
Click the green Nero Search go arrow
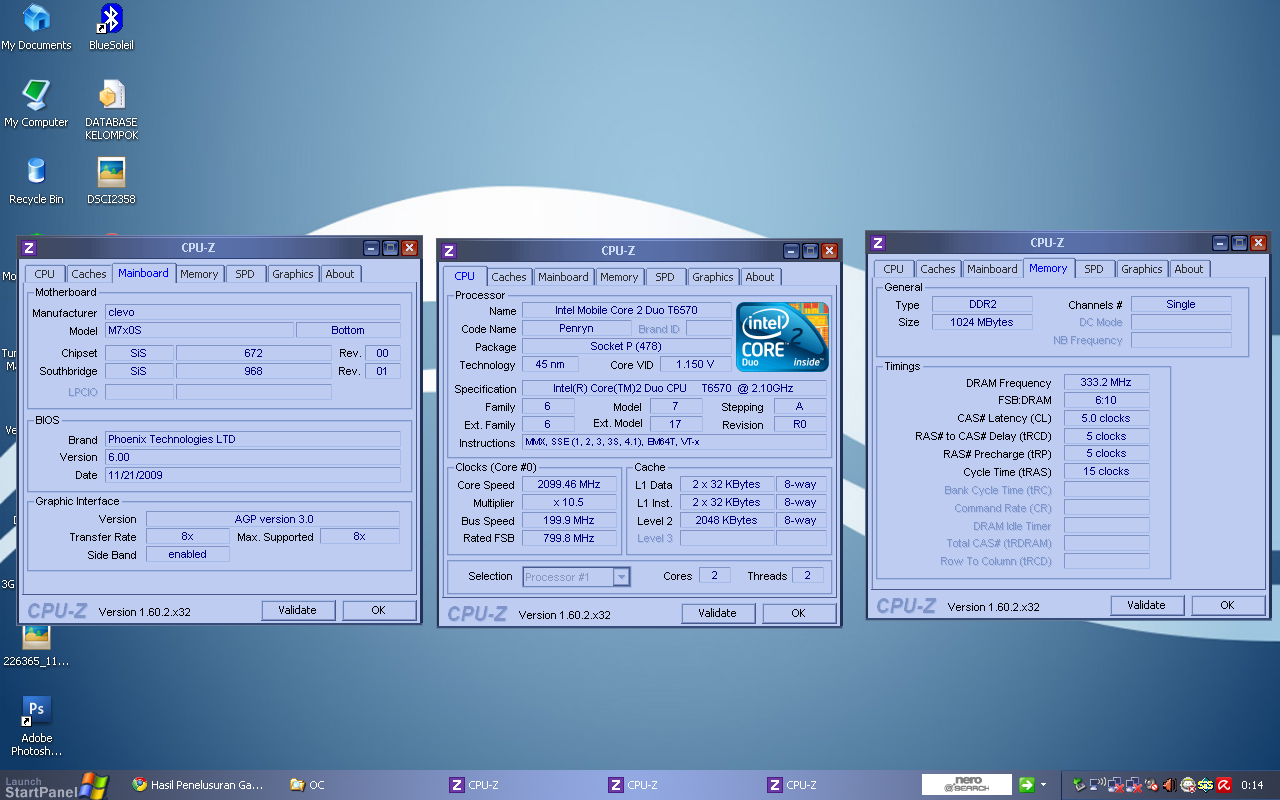pyautogui.click(x=1026, y=785)
